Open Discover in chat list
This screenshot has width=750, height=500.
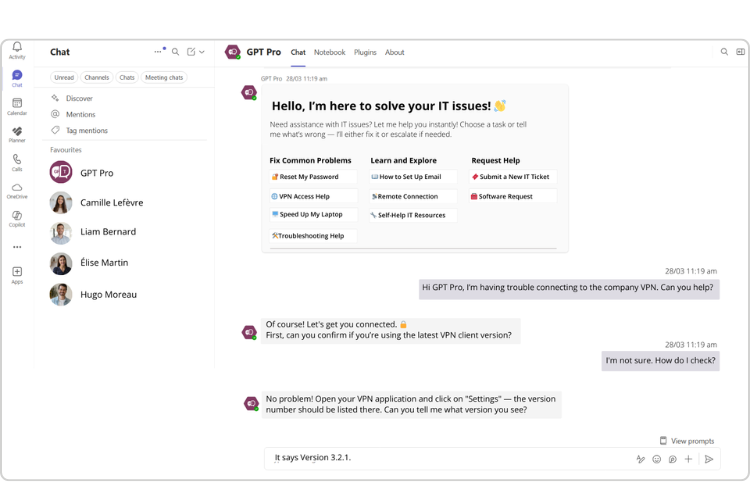79,98
